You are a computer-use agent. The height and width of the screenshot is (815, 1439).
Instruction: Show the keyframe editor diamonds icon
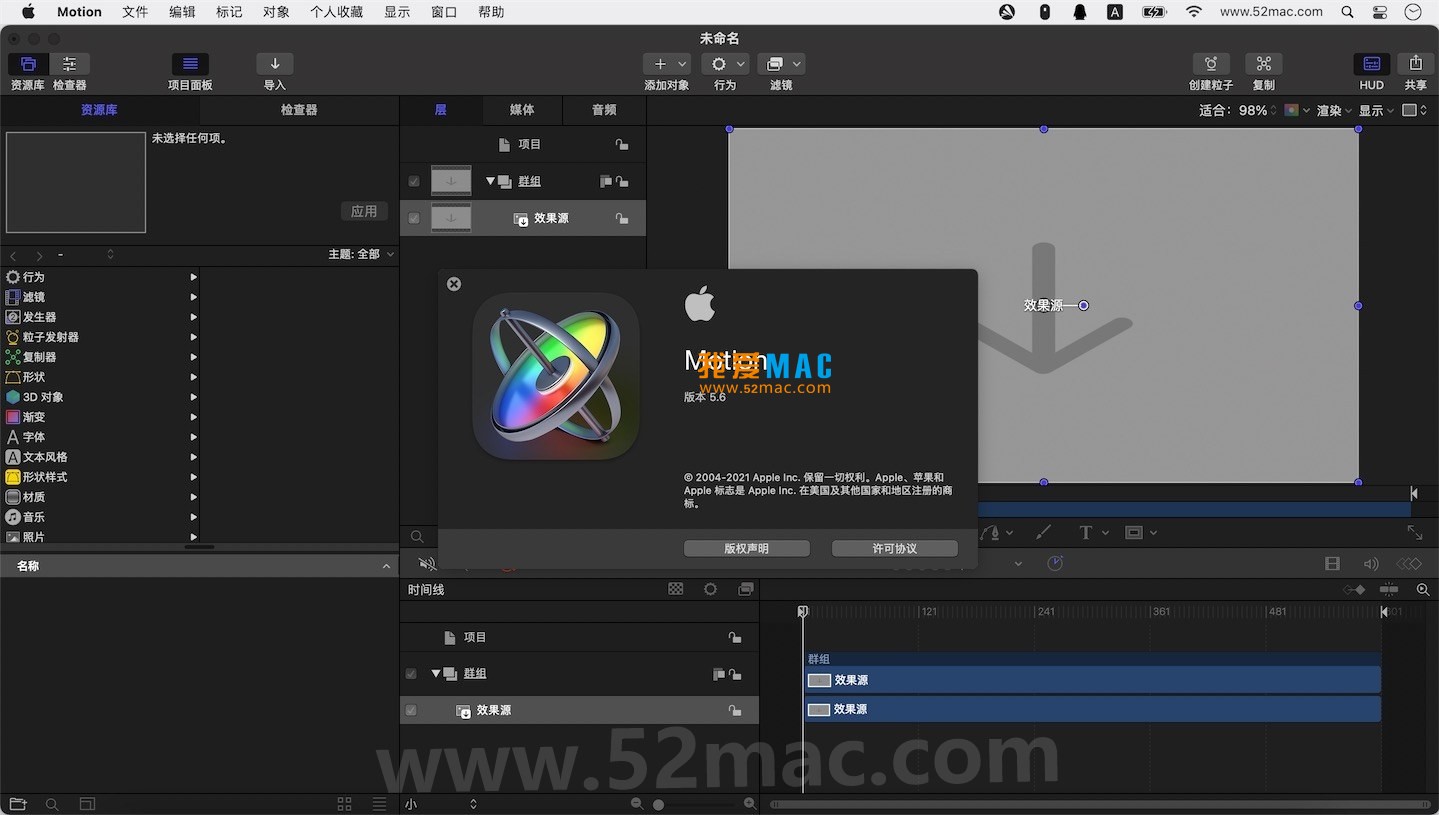tap(1409, 564)
